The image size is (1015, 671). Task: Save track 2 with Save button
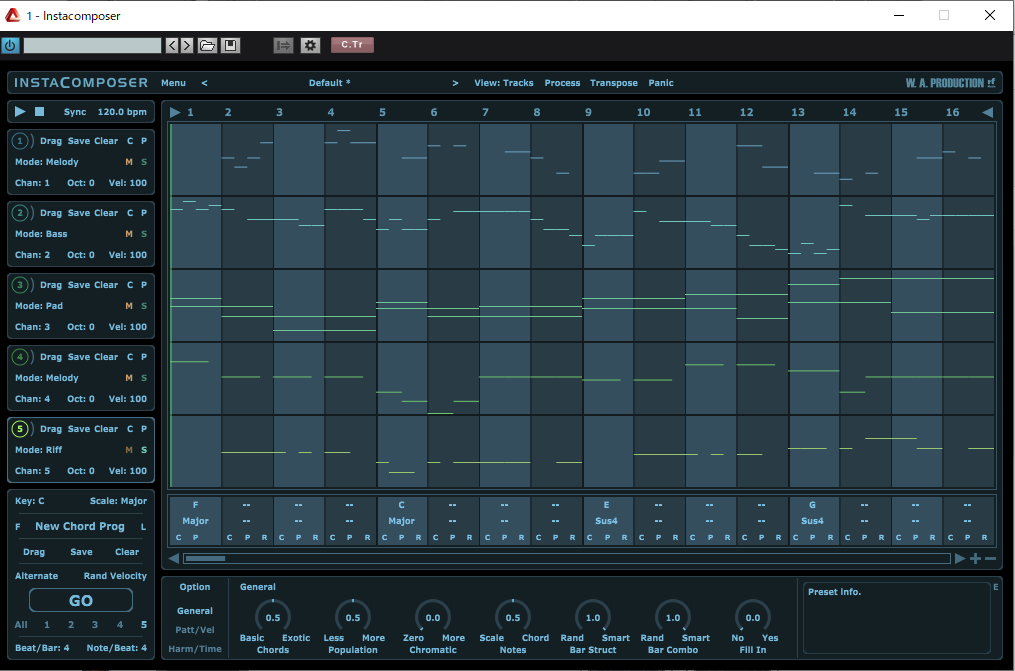pyautogui.click(x=79, y=212)
